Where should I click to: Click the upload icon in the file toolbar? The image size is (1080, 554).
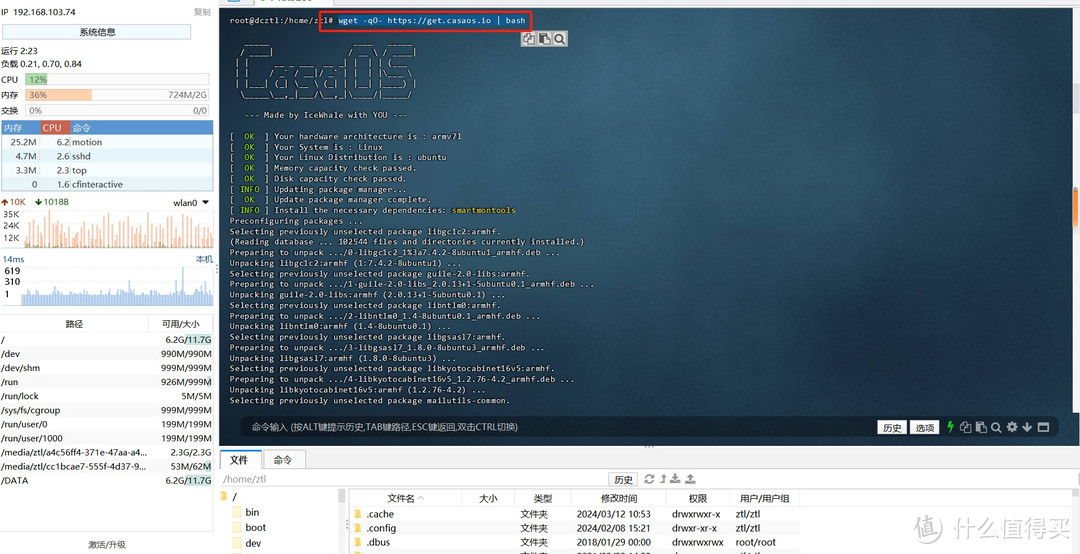click(690, 479)
